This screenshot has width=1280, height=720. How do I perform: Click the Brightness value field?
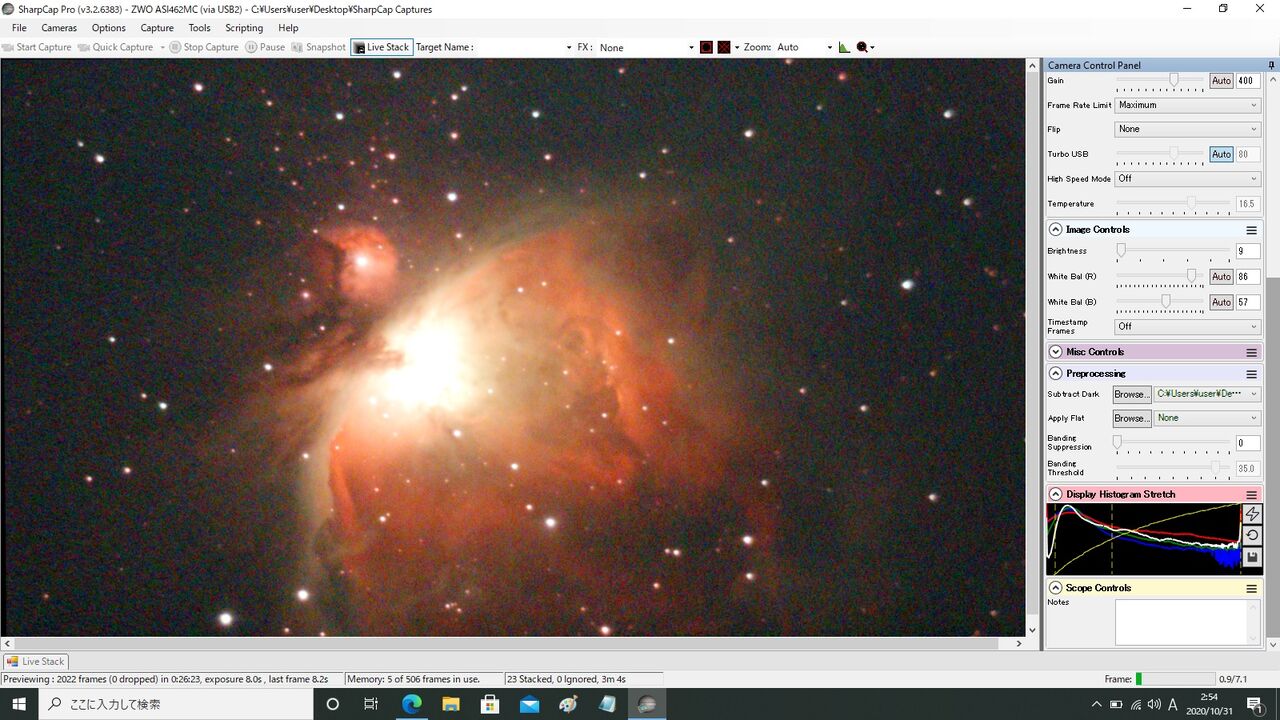click(x=1248, y=251)
